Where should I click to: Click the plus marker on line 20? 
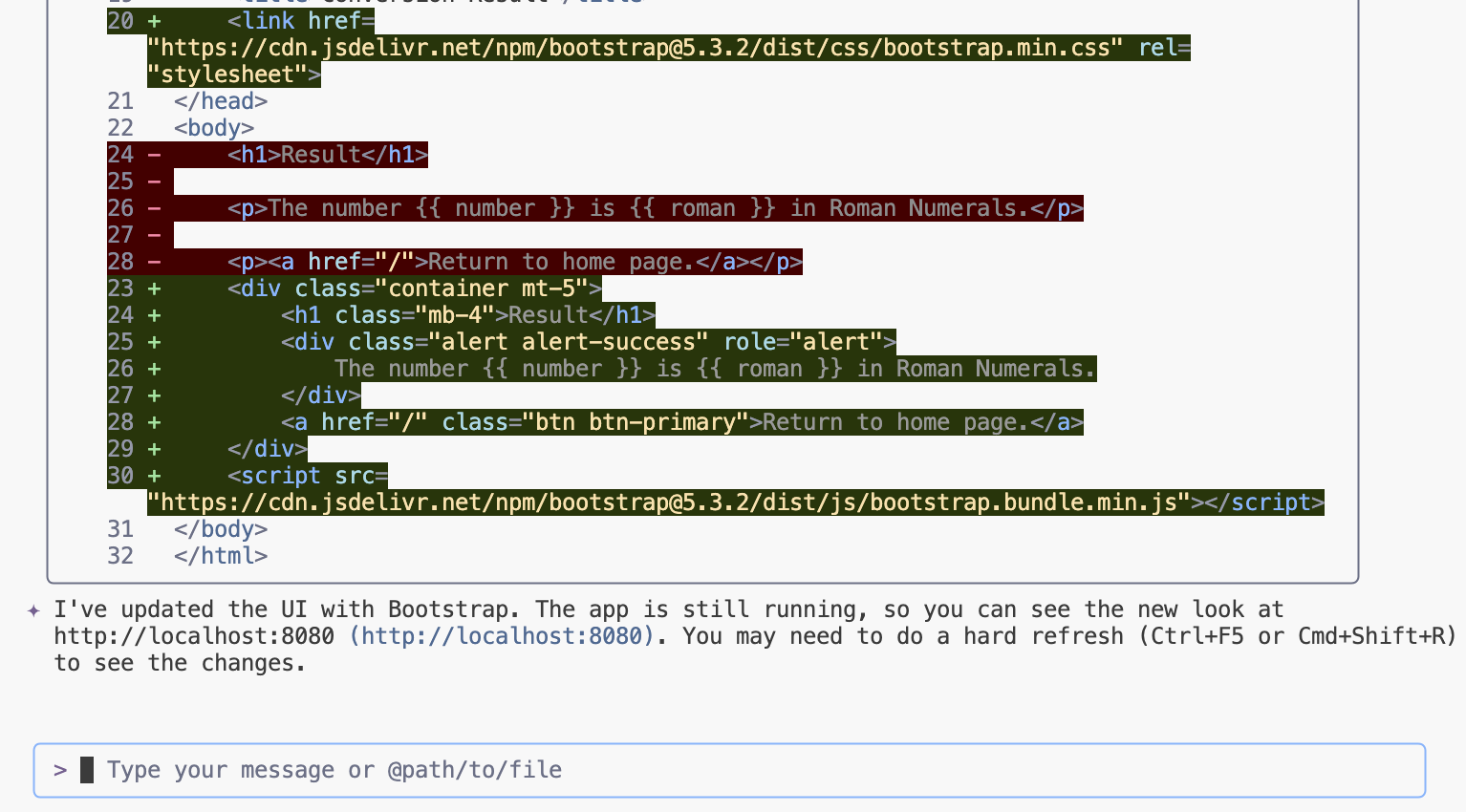tap(154, 21)
